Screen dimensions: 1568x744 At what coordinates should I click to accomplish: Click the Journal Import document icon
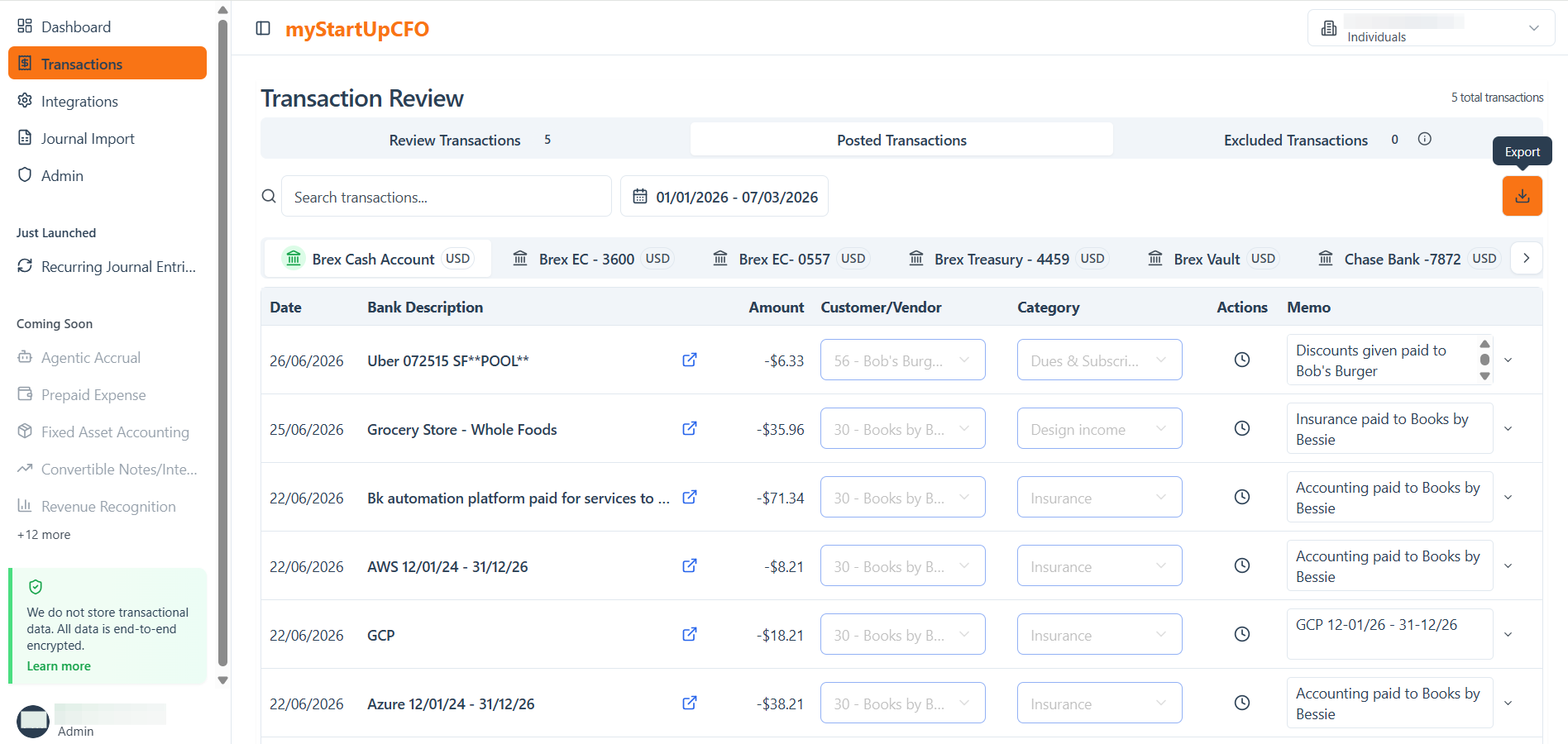click(25, 137)
